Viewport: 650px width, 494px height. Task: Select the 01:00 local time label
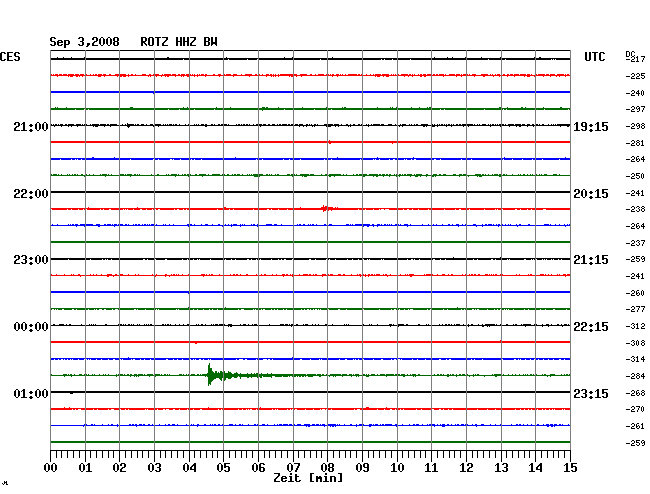(31, 393)
